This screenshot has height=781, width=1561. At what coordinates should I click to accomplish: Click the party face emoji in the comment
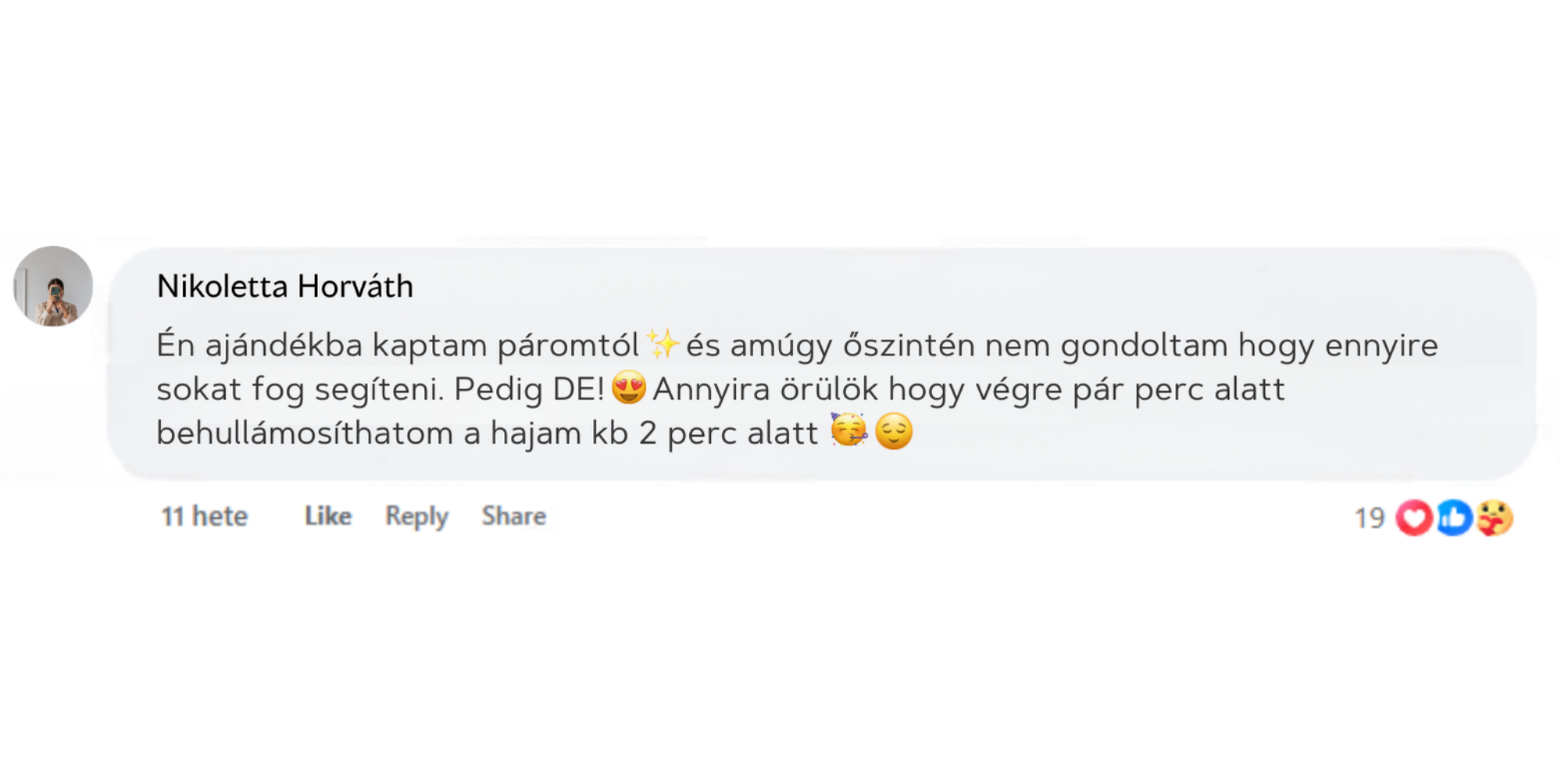click(849, 432)
